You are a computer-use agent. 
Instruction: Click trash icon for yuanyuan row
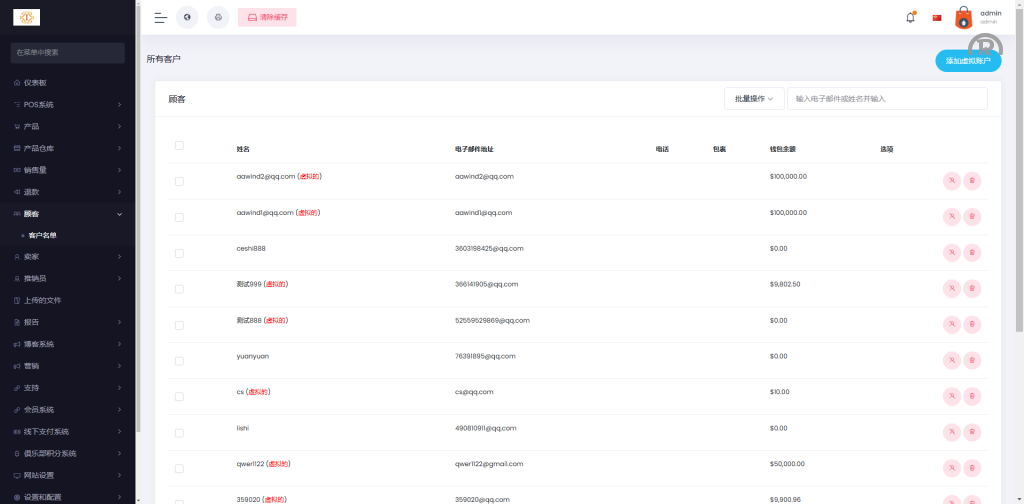point(972,360)
